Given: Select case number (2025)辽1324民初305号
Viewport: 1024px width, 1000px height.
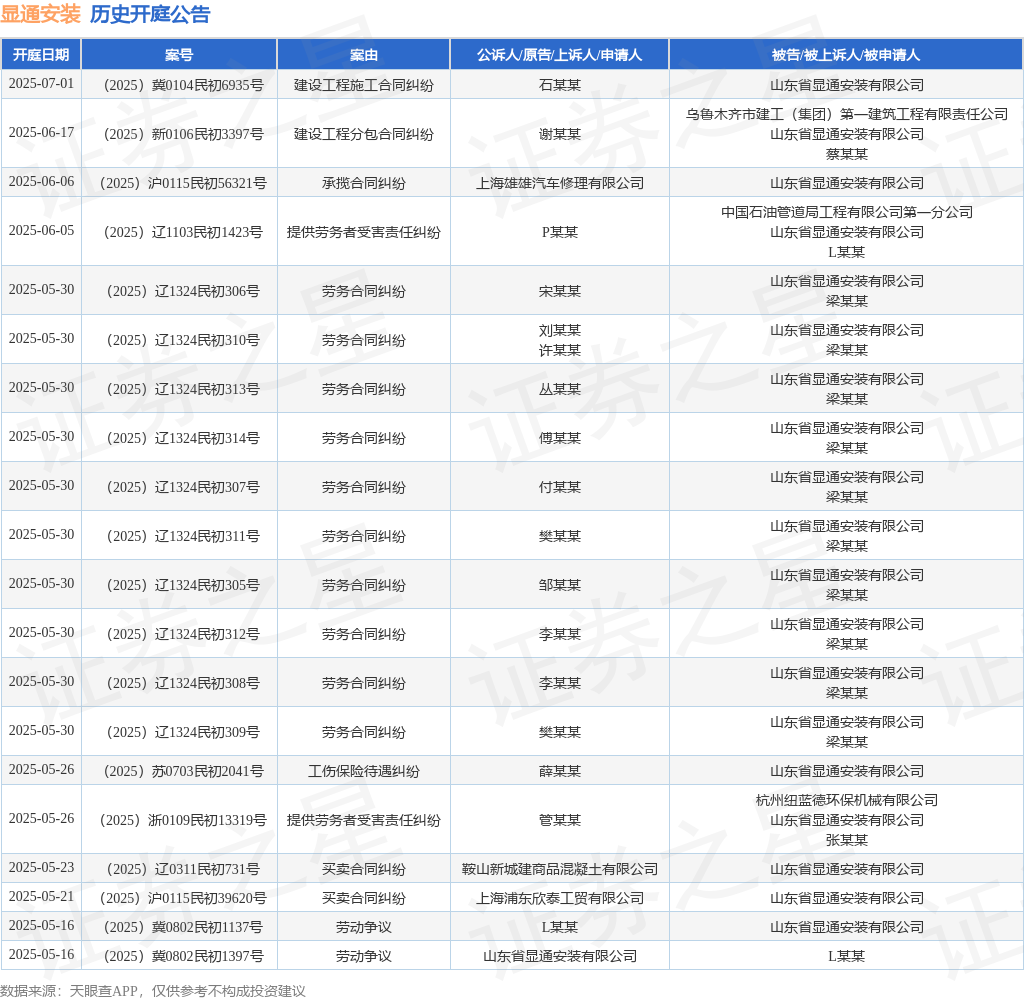Looking at the screenshot, I should (183, 585).
